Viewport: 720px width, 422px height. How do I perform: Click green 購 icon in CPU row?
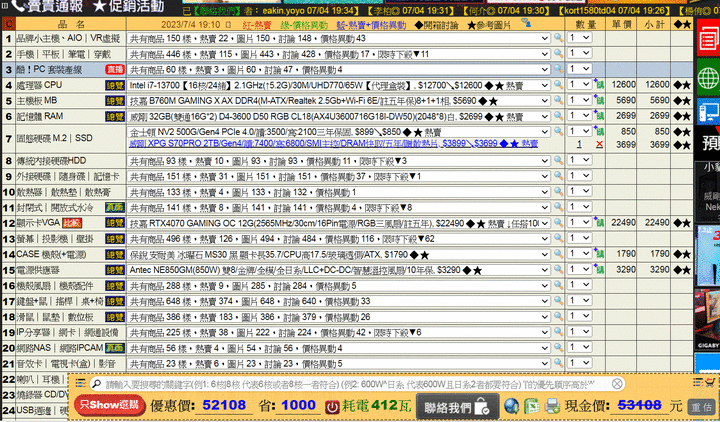coord(599,84)
